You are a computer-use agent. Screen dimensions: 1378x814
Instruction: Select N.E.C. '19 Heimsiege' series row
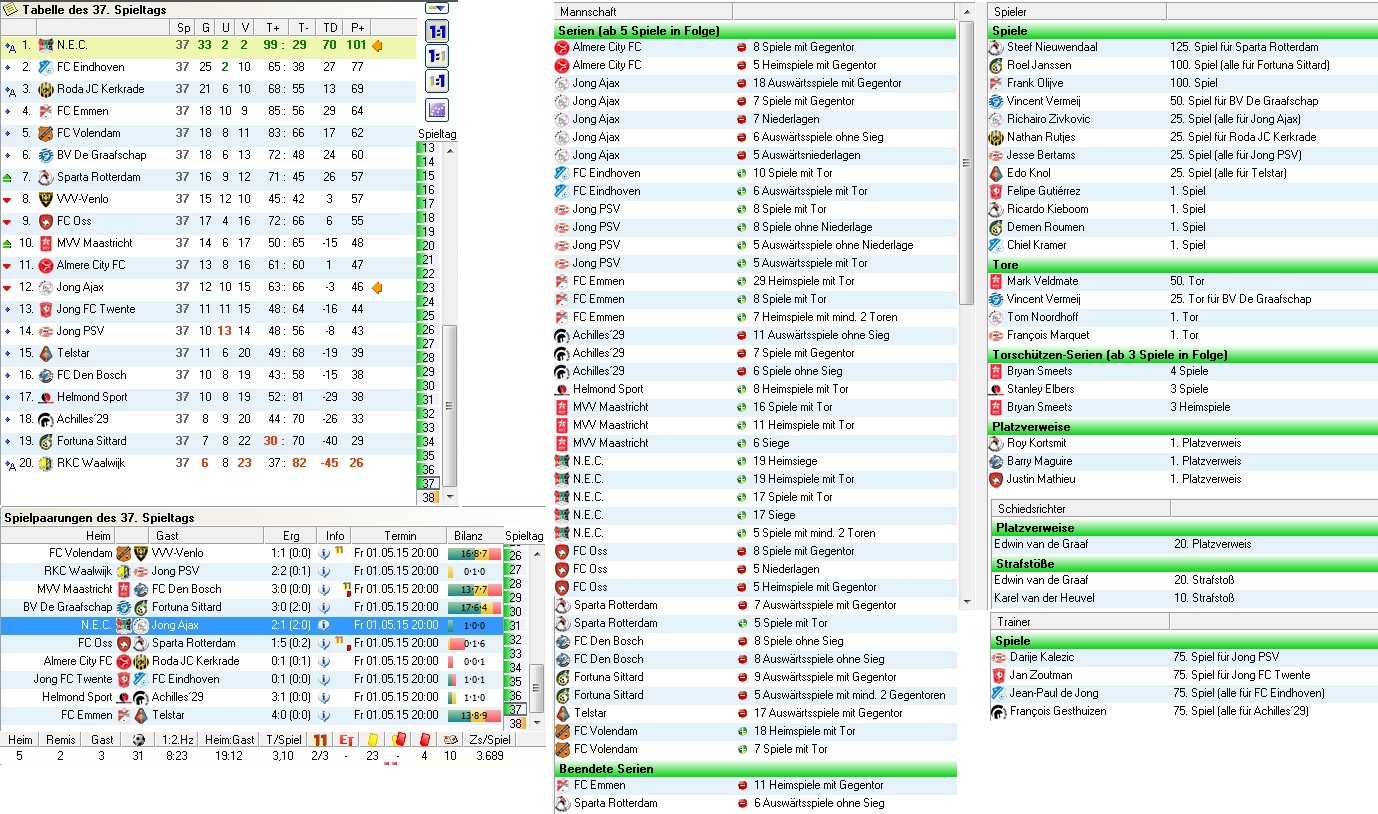click(x=755, y=461)
